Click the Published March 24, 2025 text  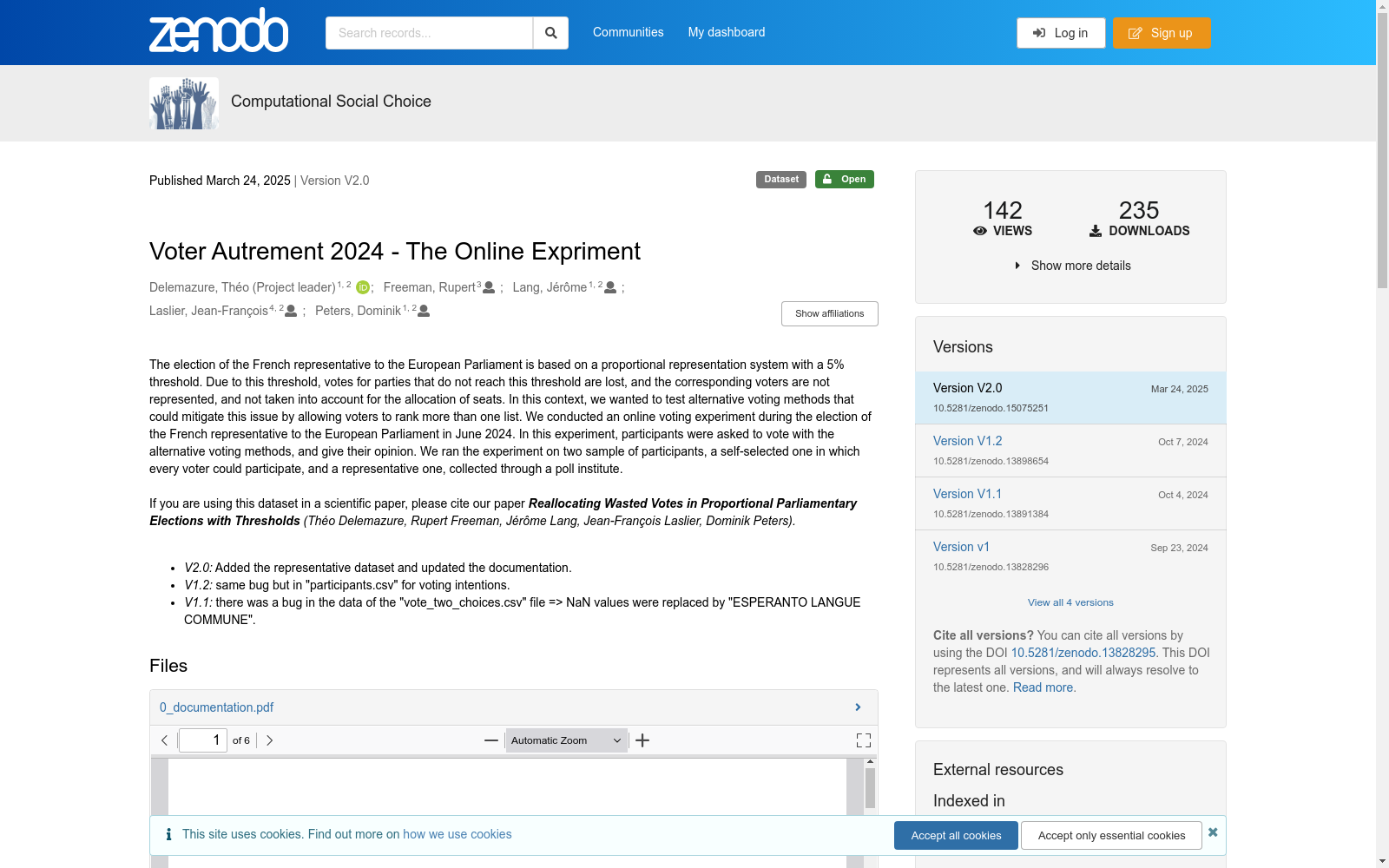[220, 181]
